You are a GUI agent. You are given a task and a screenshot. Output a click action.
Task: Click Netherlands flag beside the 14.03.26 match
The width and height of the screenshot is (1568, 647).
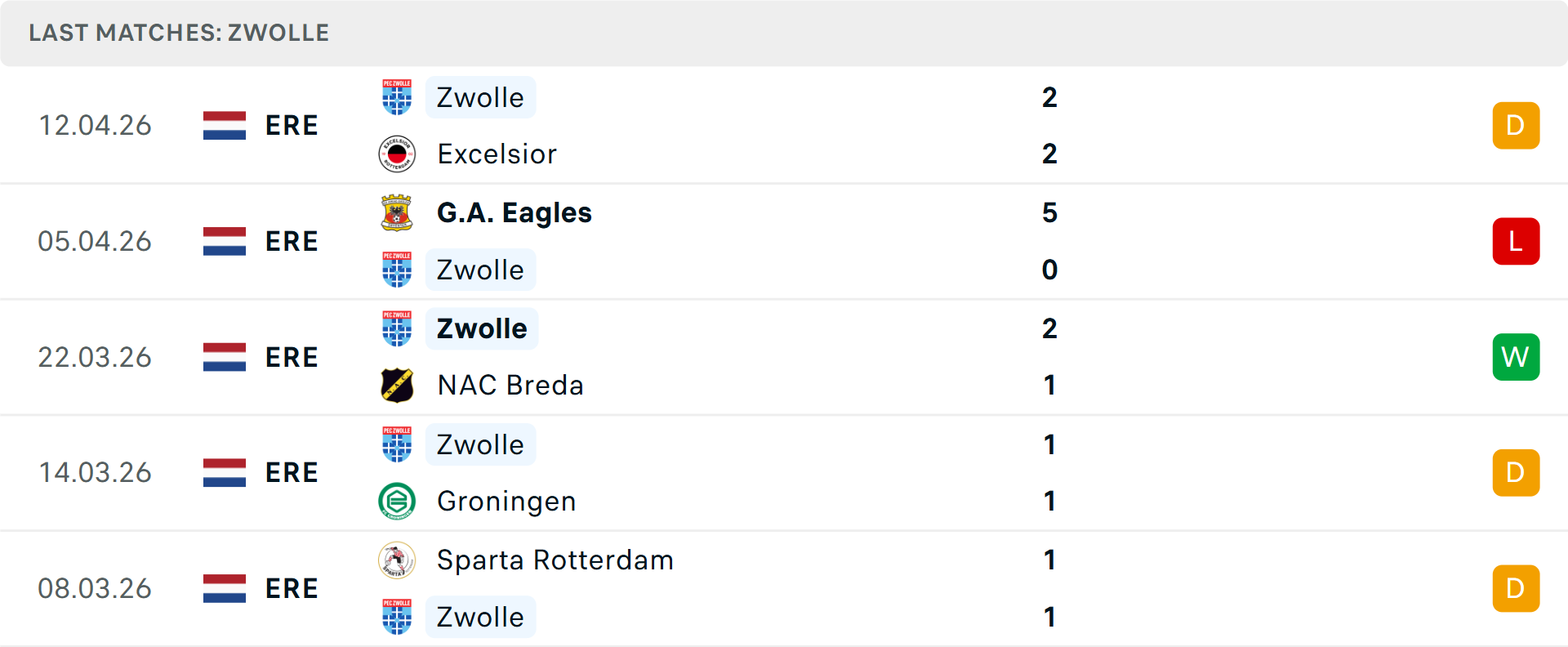(225, 472)
